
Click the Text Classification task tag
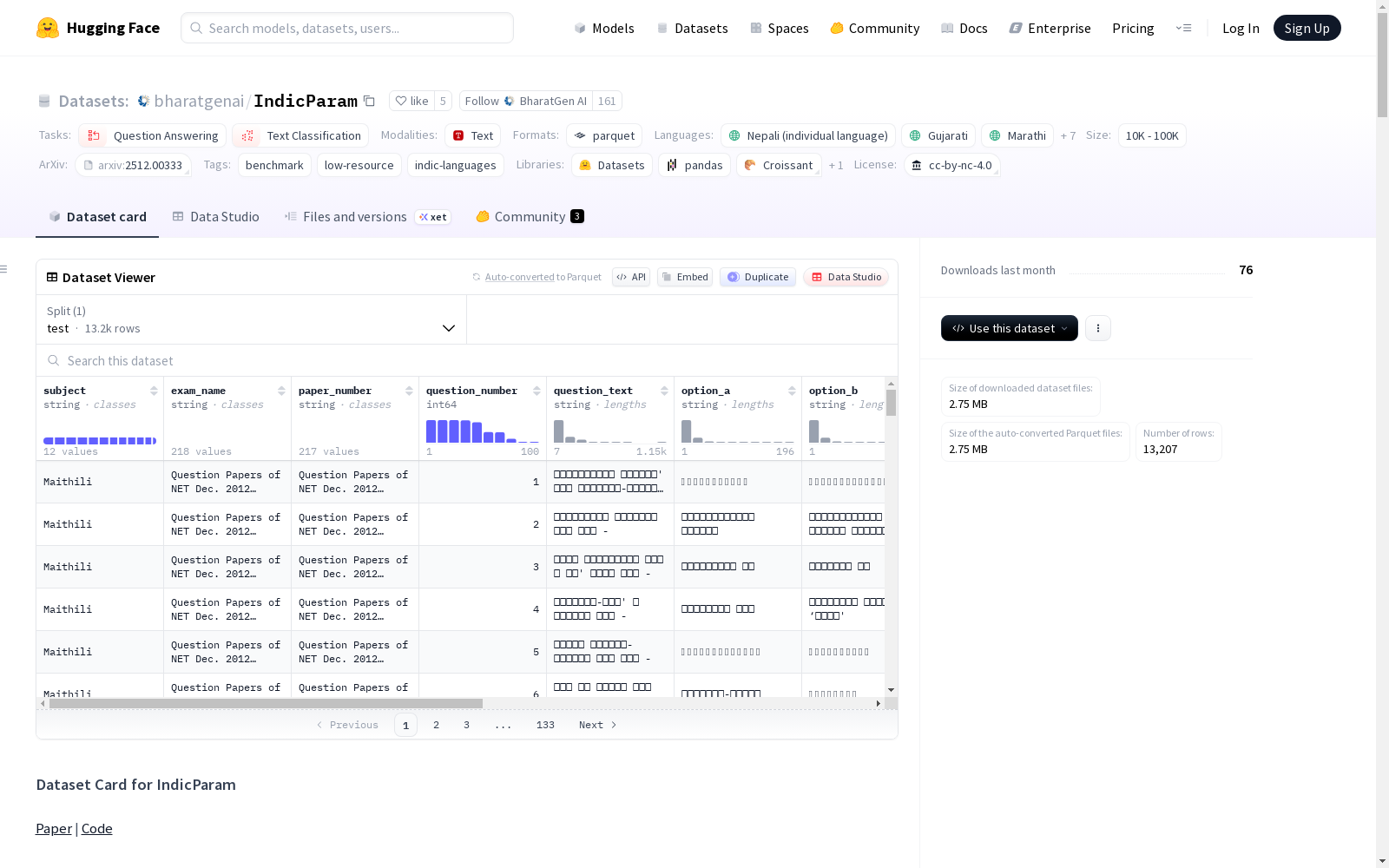(300, 135)
